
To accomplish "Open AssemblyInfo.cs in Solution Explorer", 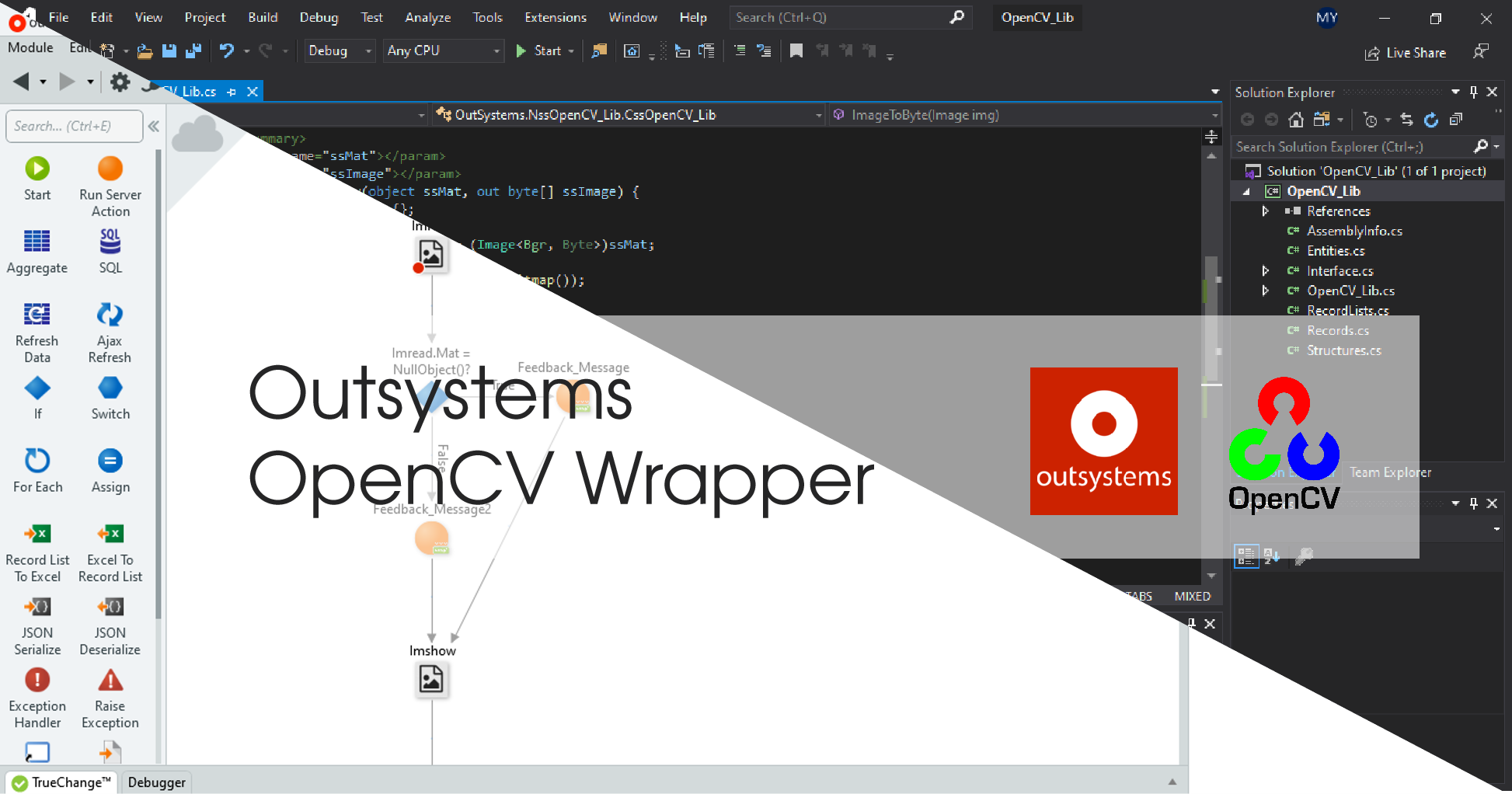I will (x=1354, y=231).
